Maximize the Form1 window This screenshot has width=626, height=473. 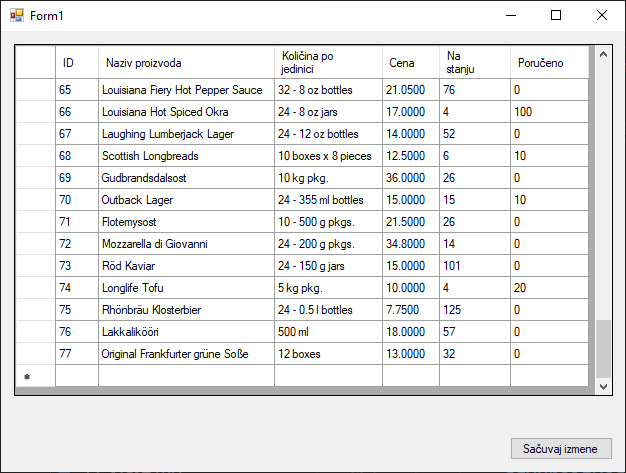[x=556, y=15]
